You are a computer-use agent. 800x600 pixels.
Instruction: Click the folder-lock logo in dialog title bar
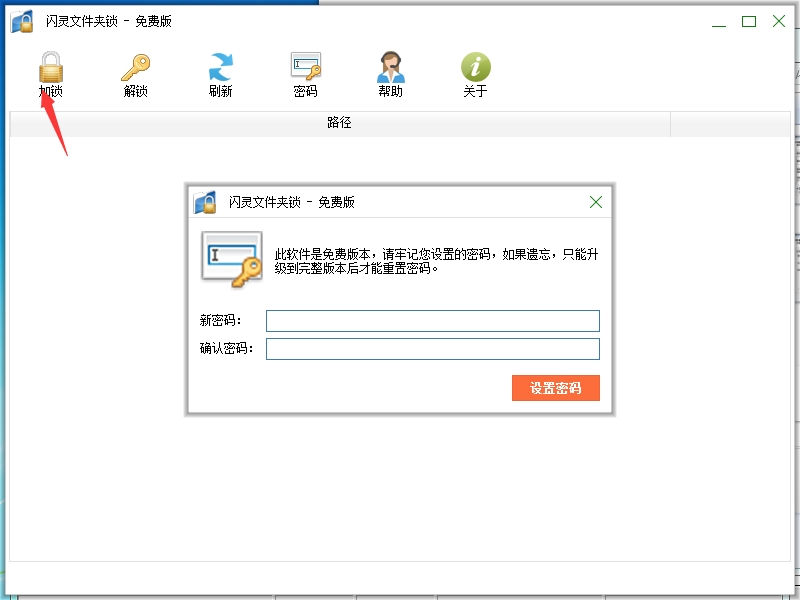point(205,203)
